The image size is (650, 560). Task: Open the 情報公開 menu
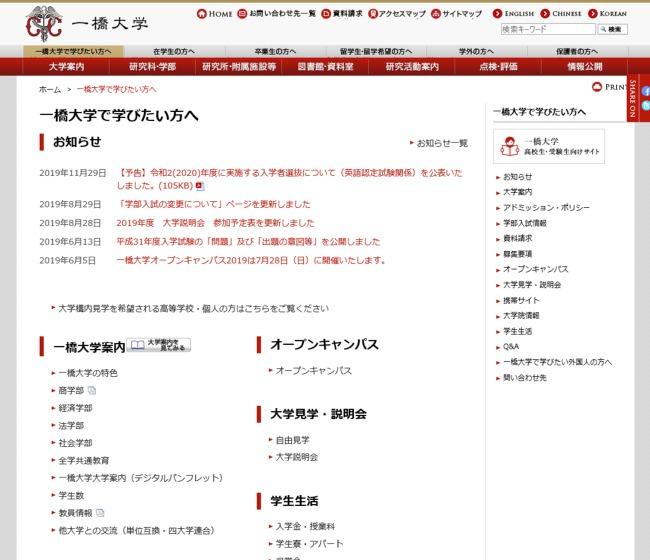(585, 67)
